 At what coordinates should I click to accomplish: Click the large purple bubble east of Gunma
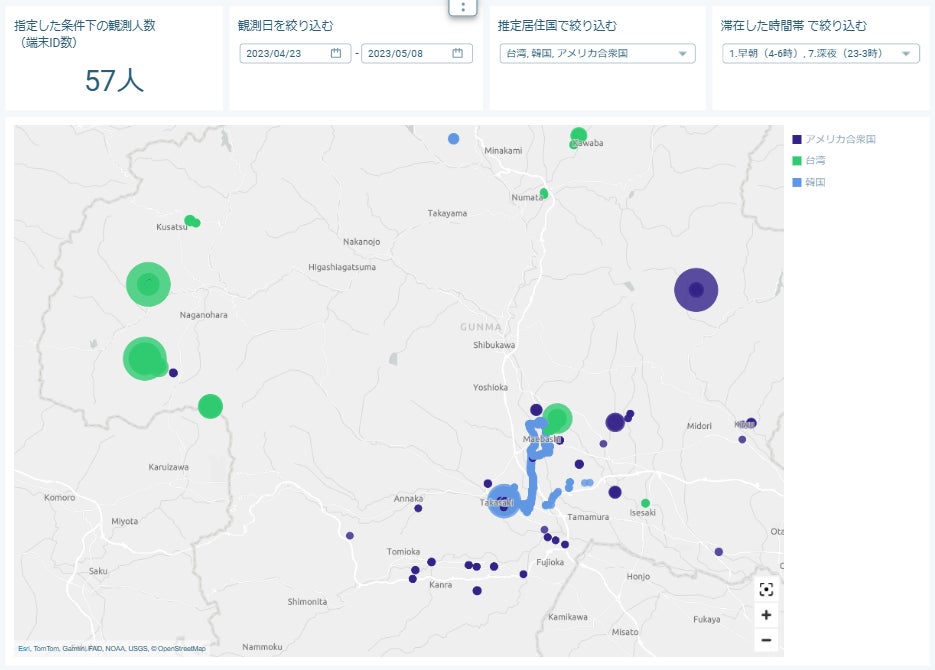696,290
